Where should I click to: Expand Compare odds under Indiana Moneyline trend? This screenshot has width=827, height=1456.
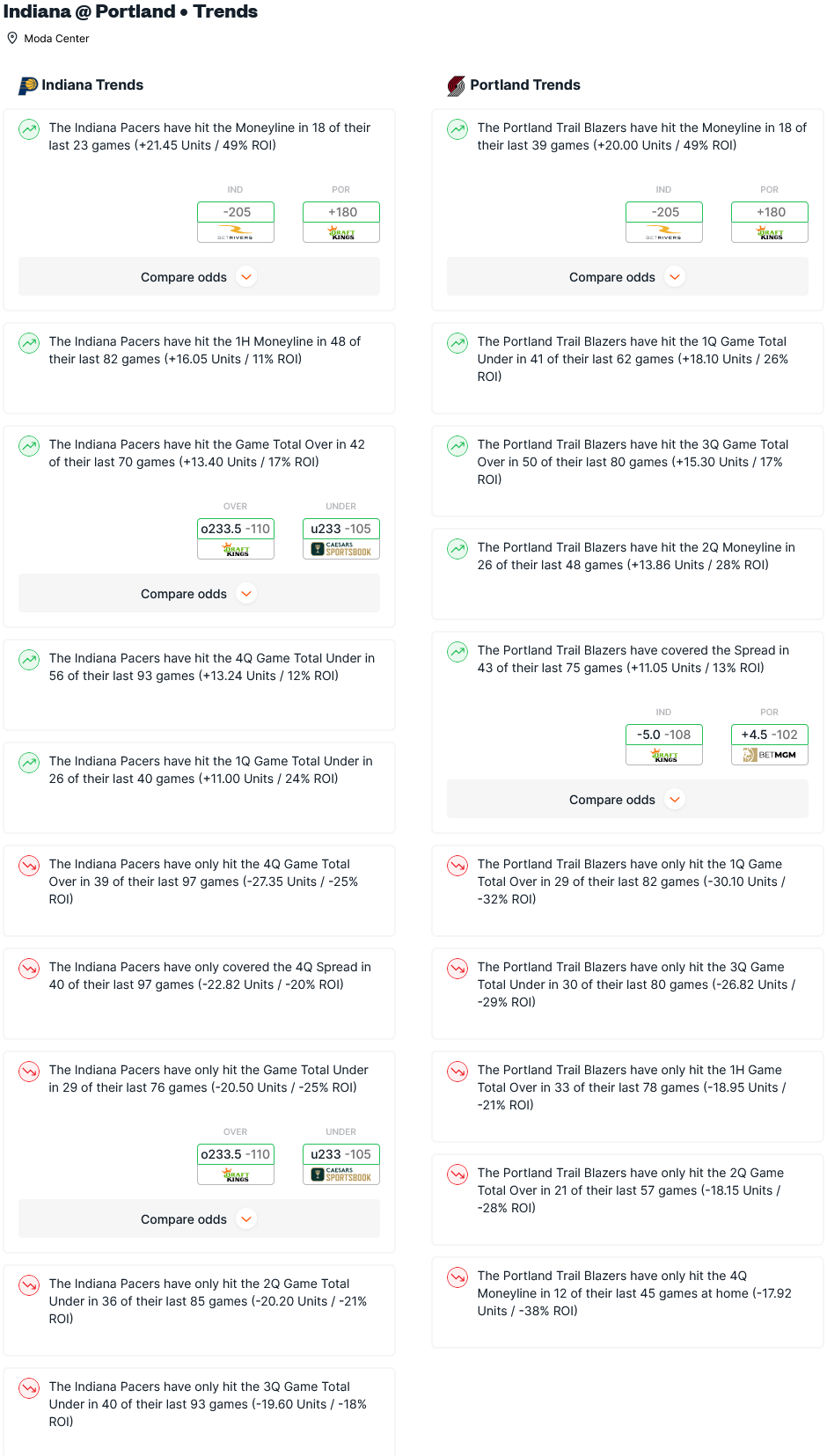pyautogui.click(x=199, y=277)
